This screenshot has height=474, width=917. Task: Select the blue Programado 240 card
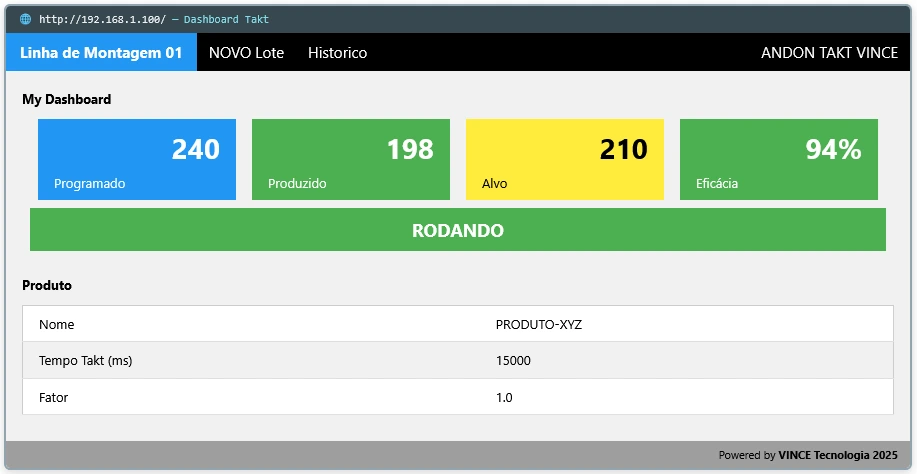tap(137, 160)
